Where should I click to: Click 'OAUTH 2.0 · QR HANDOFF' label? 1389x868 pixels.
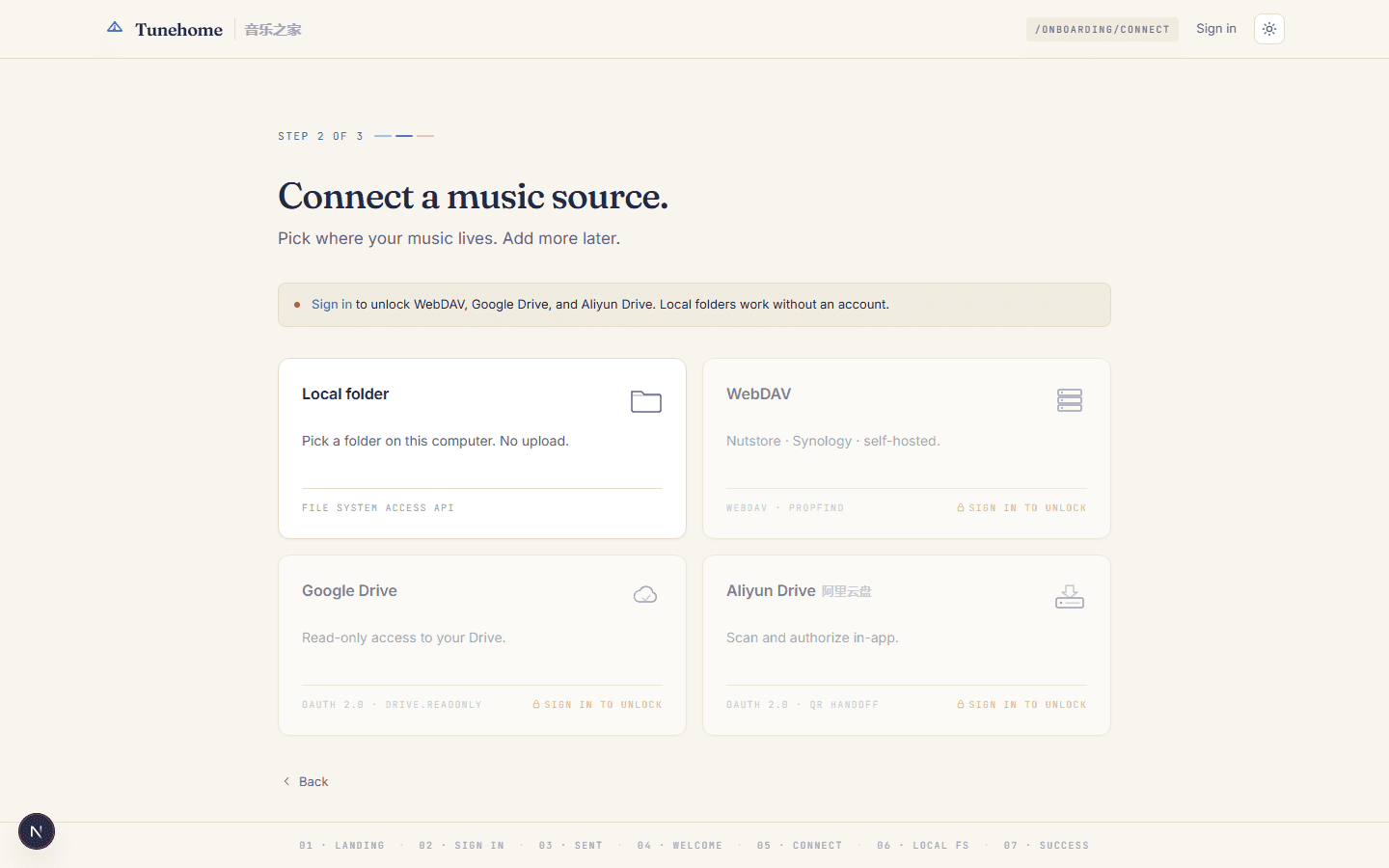803,704
